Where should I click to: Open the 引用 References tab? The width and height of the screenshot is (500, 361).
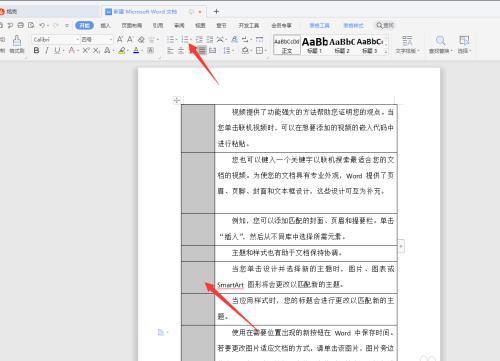(x=158, y=25)
